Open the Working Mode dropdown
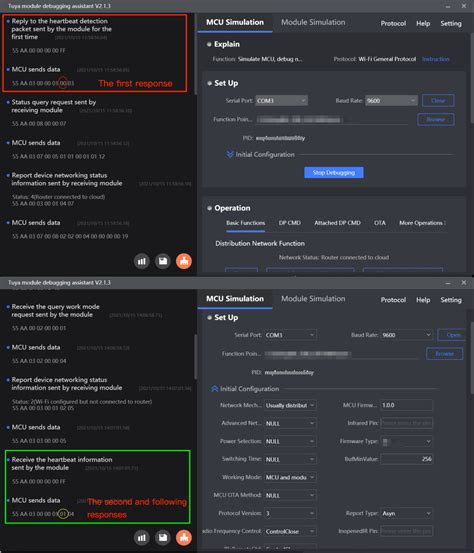This screenshot has height=553, width=474. tap(290, 477)
